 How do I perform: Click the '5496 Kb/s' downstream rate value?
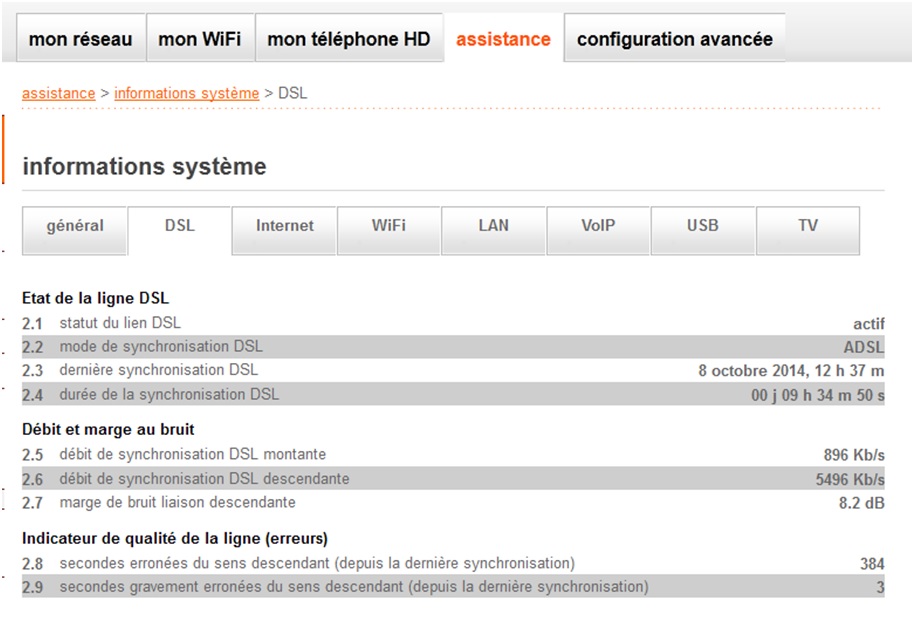850,479
